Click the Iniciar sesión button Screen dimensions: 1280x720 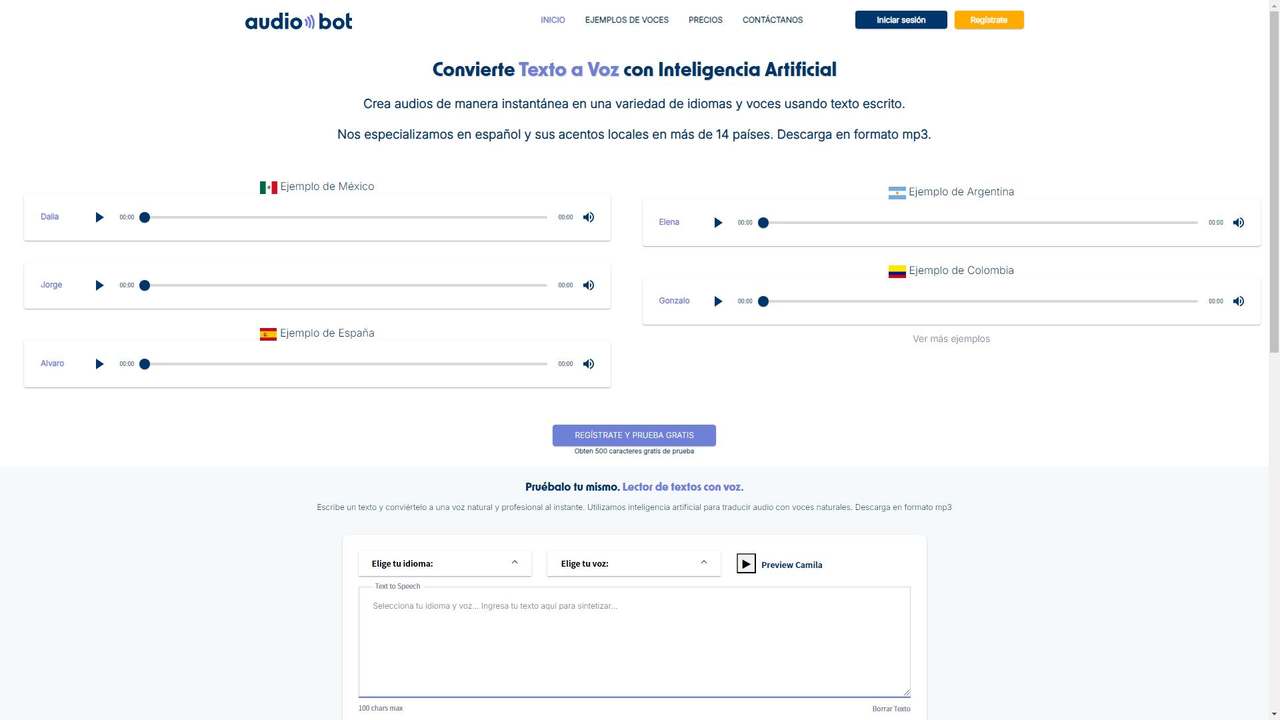pyautogui.click(x=901, y=20)
